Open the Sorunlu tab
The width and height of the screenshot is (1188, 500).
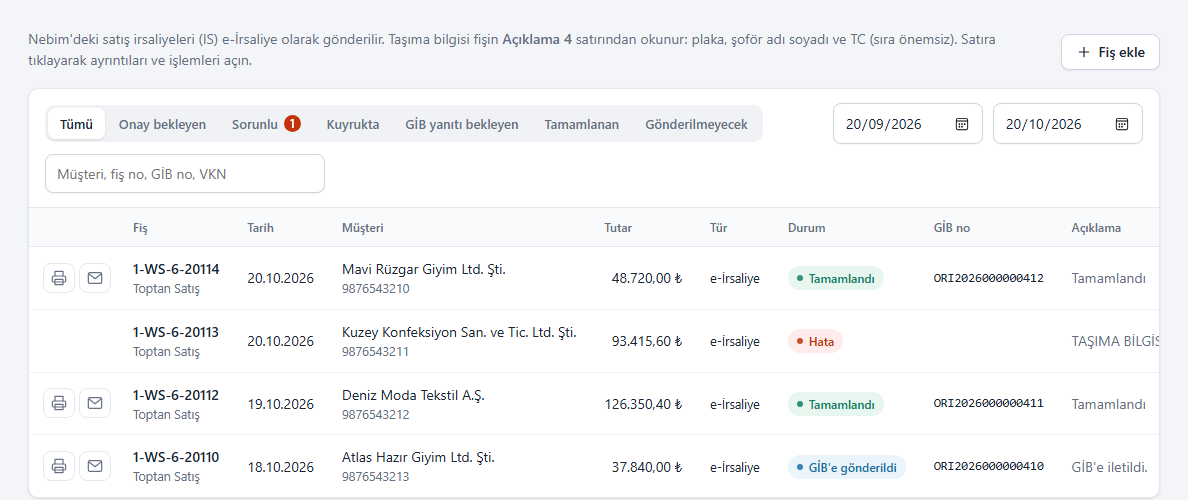coord(266,124)
